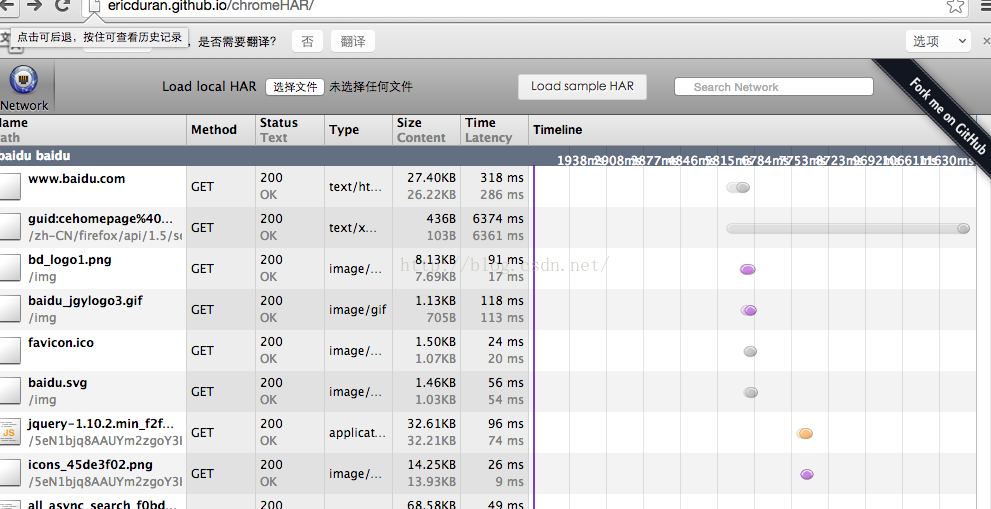This screenshot has width=991, height=509.
Task: Click image/gif type cell
Action: (x=357, y=310)
